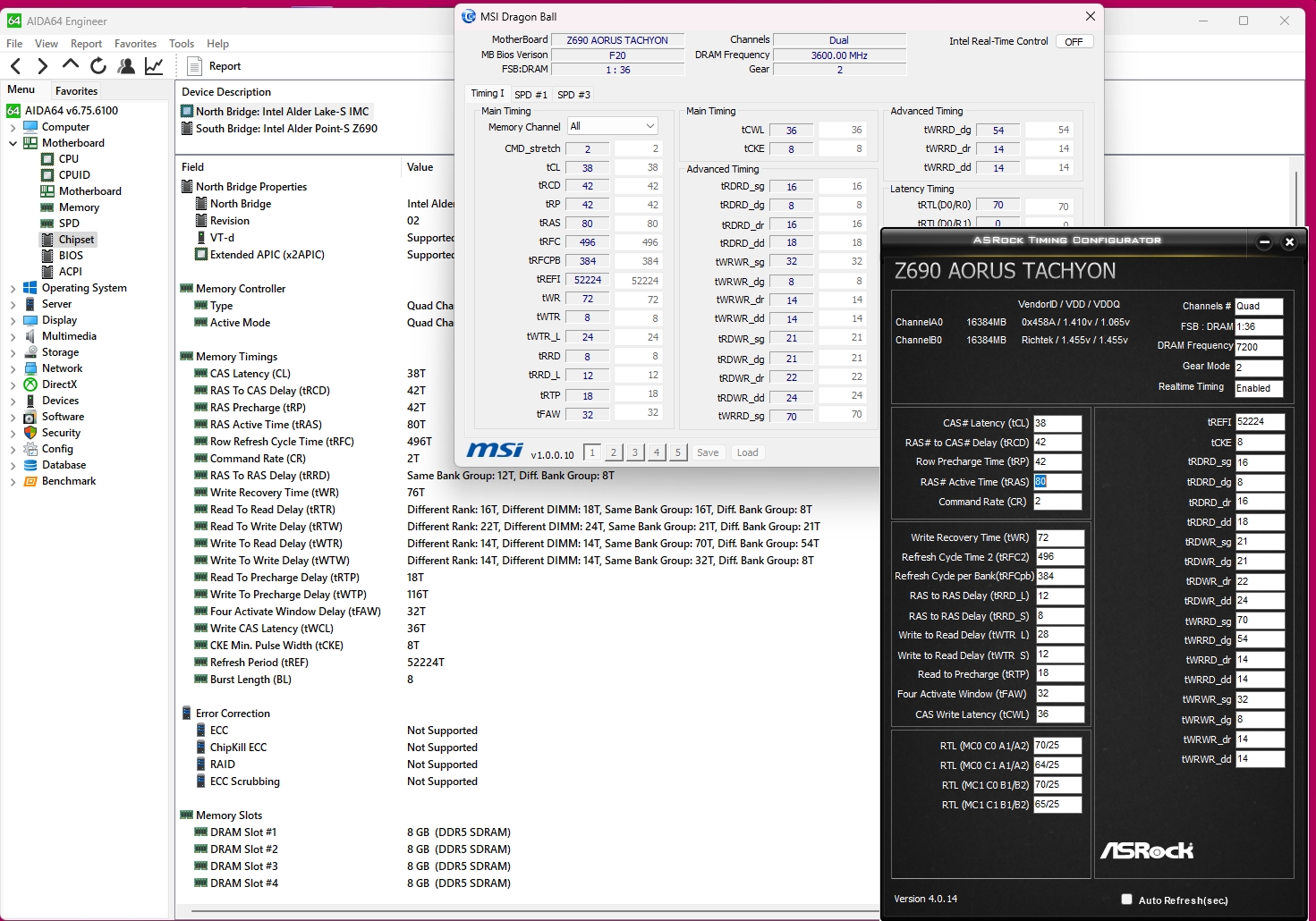1316x921 pixels.
Task: Select the DirectX node in the tree
Action: (59, 384)
